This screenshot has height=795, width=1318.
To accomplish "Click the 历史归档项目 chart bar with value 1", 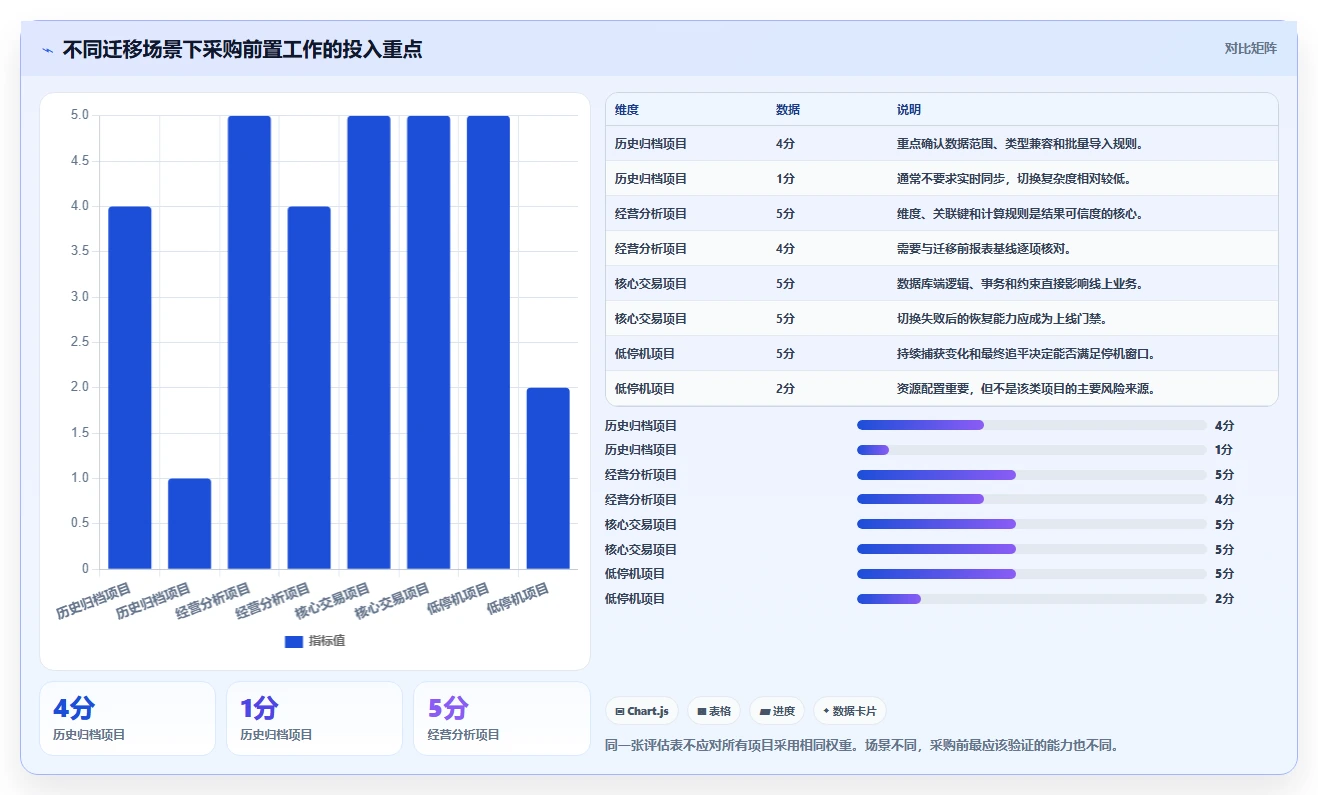I will point(190,524).
